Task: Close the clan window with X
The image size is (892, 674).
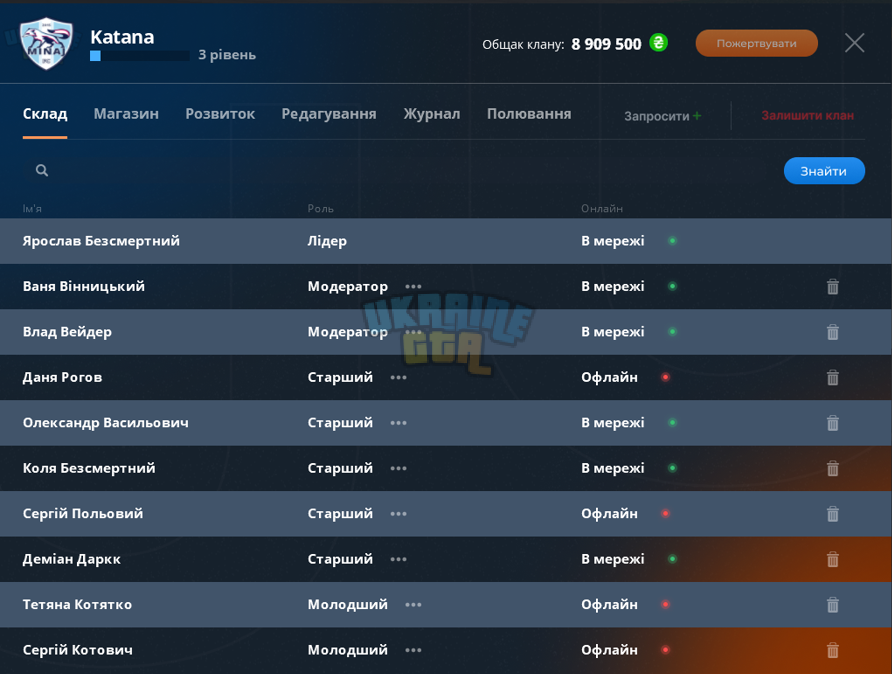Action: click(x=854, y=43)
